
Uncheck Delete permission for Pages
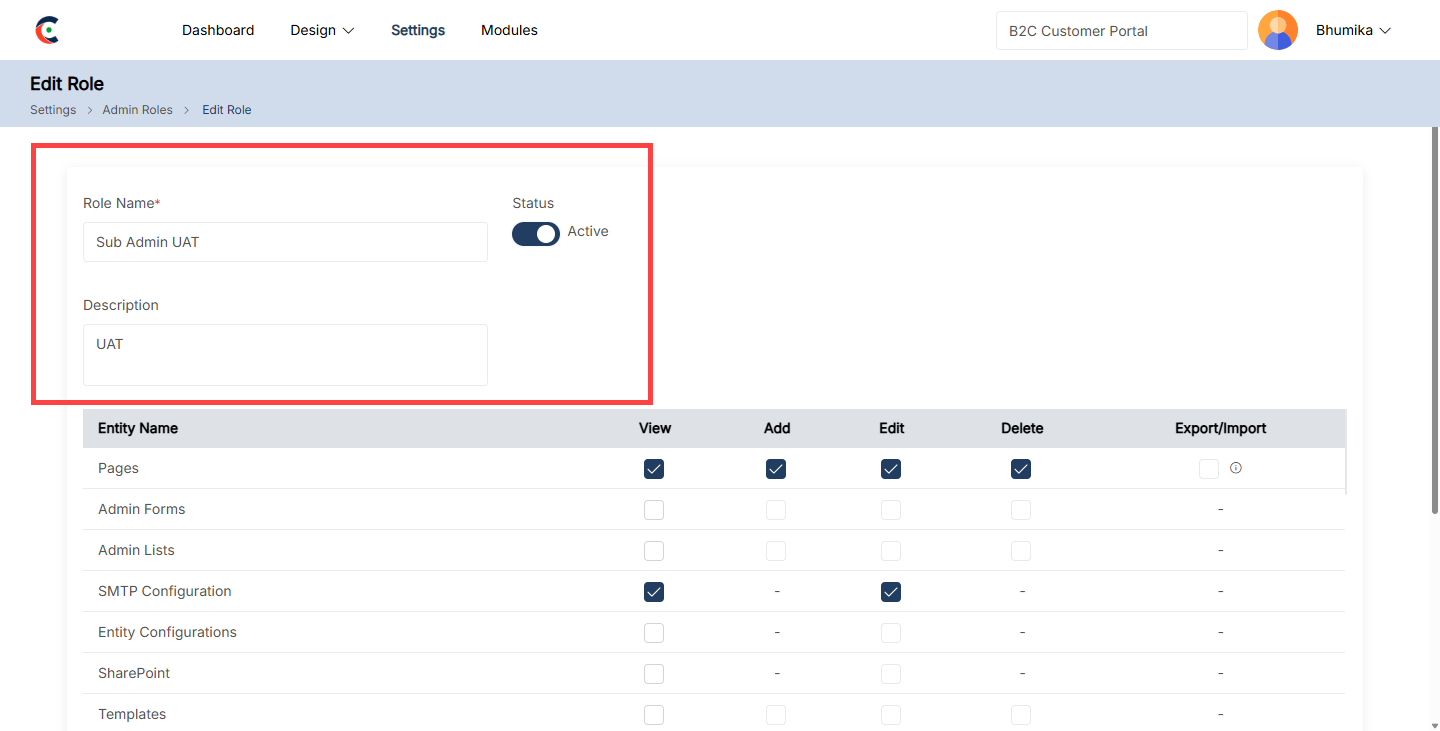point(1020,469)
